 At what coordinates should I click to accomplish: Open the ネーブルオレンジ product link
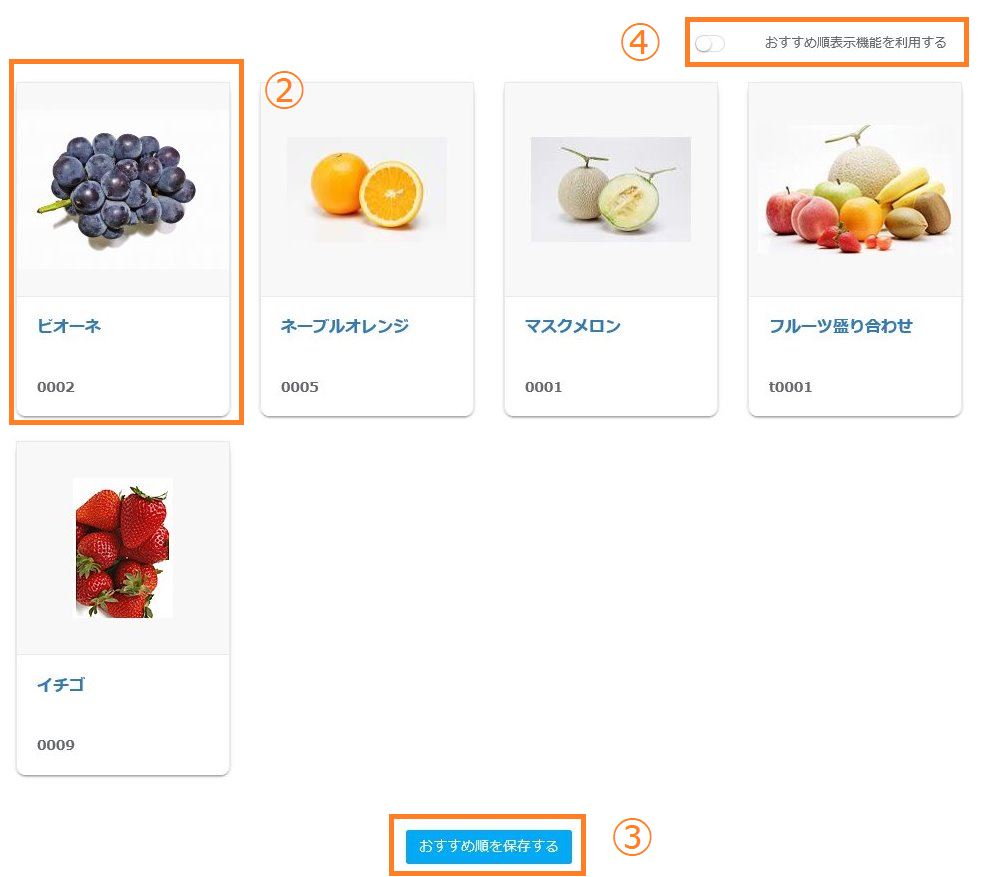pos(345,326)
